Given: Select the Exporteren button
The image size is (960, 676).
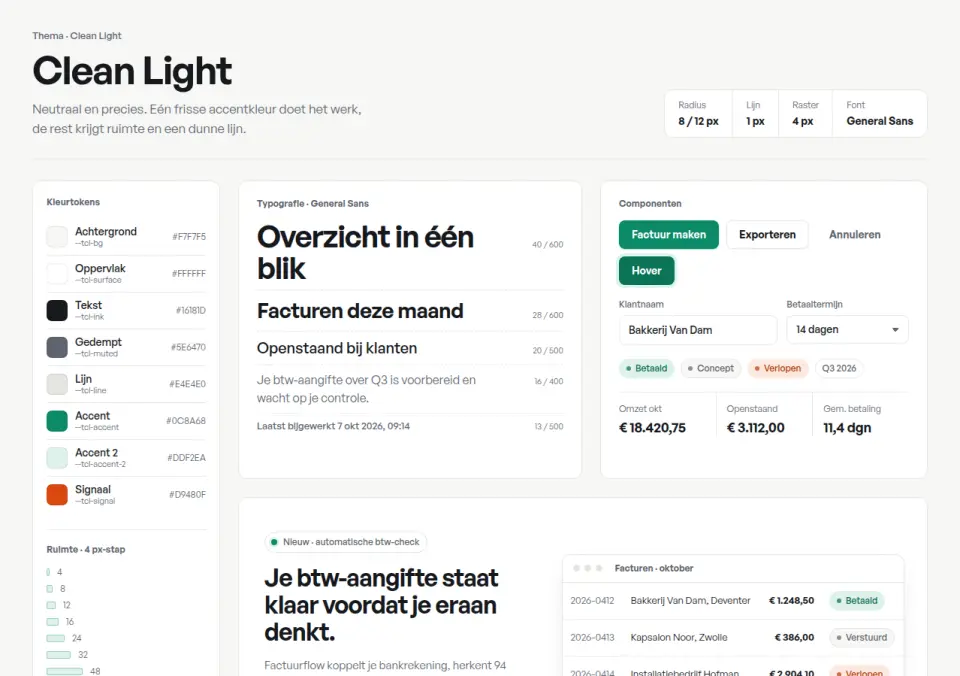Looking at the screenshot, I should (767, 235).
